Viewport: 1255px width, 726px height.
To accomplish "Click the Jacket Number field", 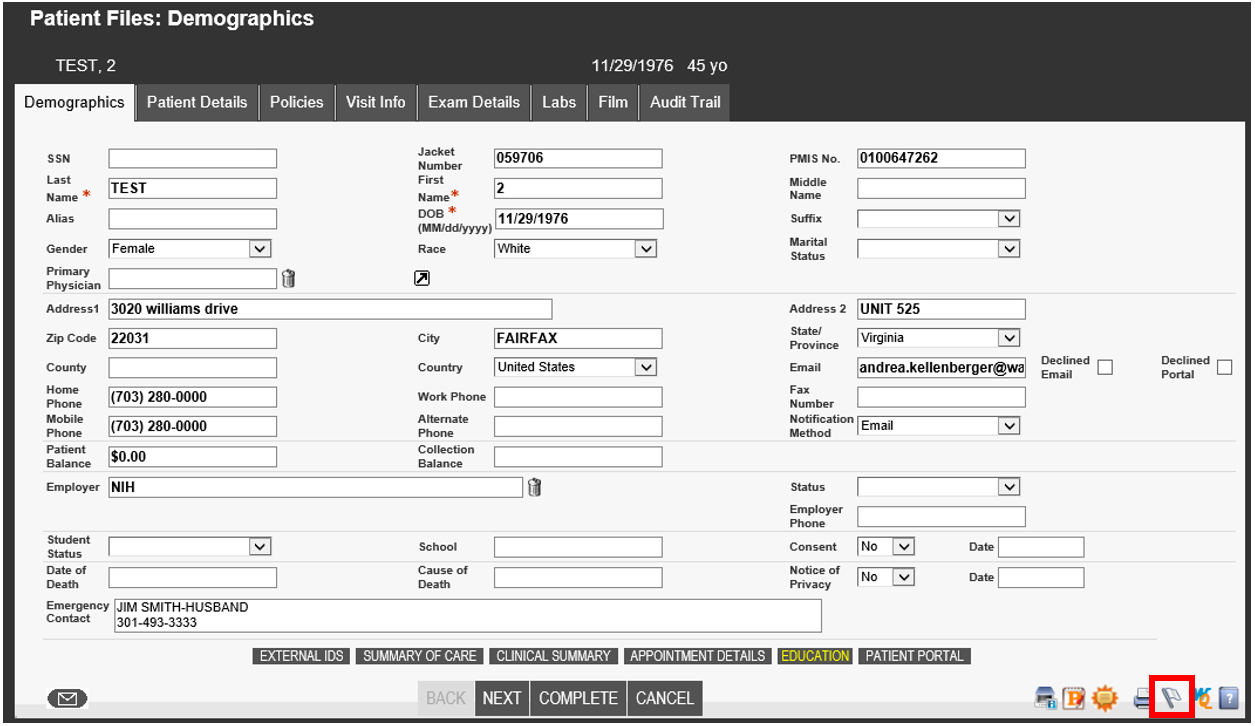I will pyautogui.click(x=578, y=158).
